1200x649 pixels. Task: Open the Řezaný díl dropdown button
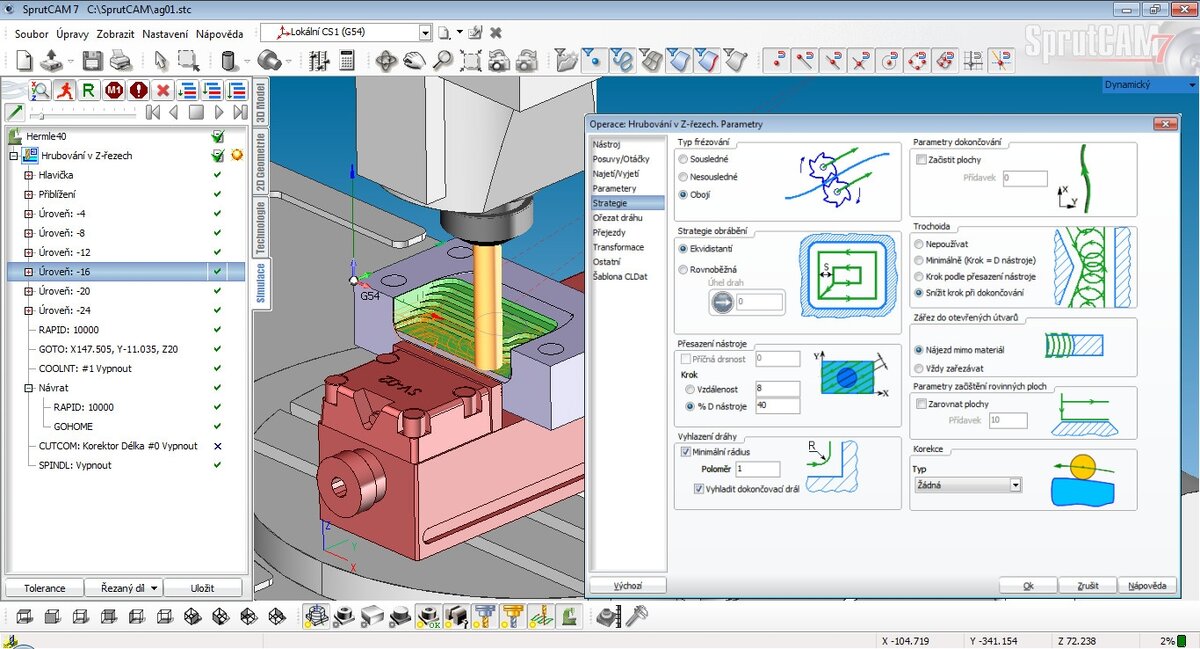pos(122,588)
